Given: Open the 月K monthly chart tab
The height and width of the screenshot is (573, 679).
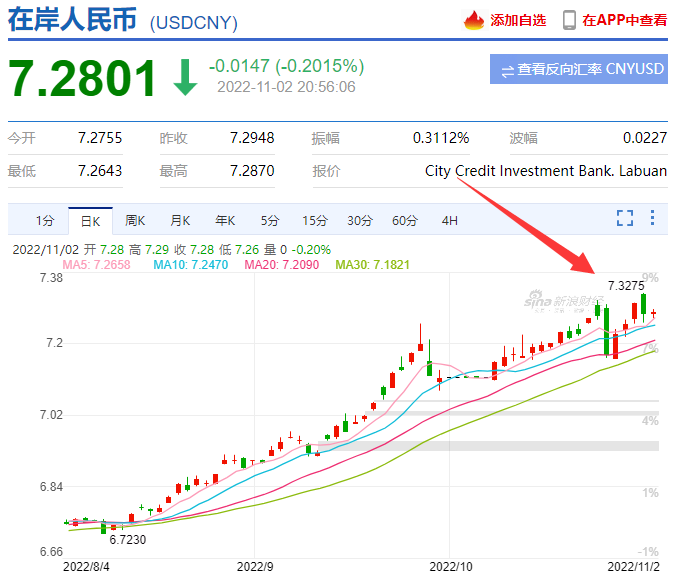Looking at the screenshot, I should (180, 220).
